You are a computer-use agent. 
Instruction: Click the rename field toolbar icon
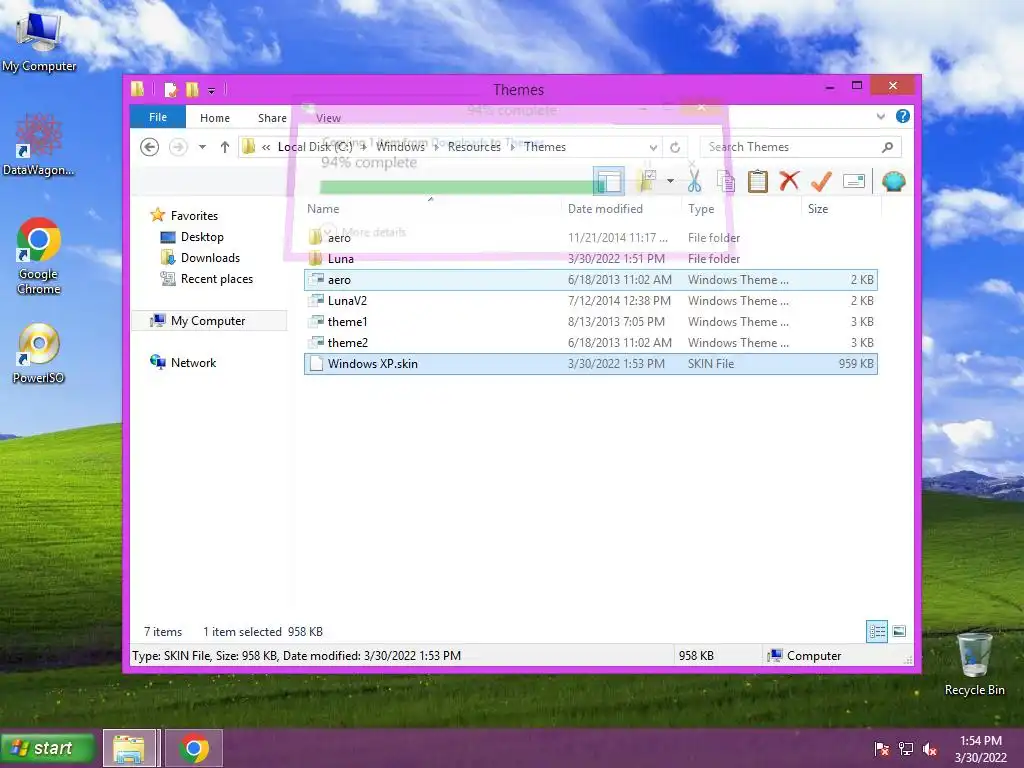(x=854, y=181)
